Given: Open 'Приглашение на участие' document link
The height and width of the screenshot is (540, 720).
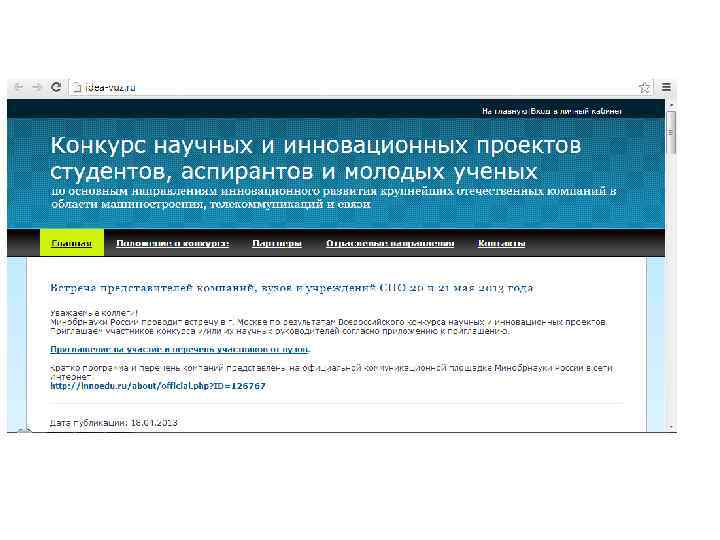Looking at the screenshot, I should [x=180, y=349].
